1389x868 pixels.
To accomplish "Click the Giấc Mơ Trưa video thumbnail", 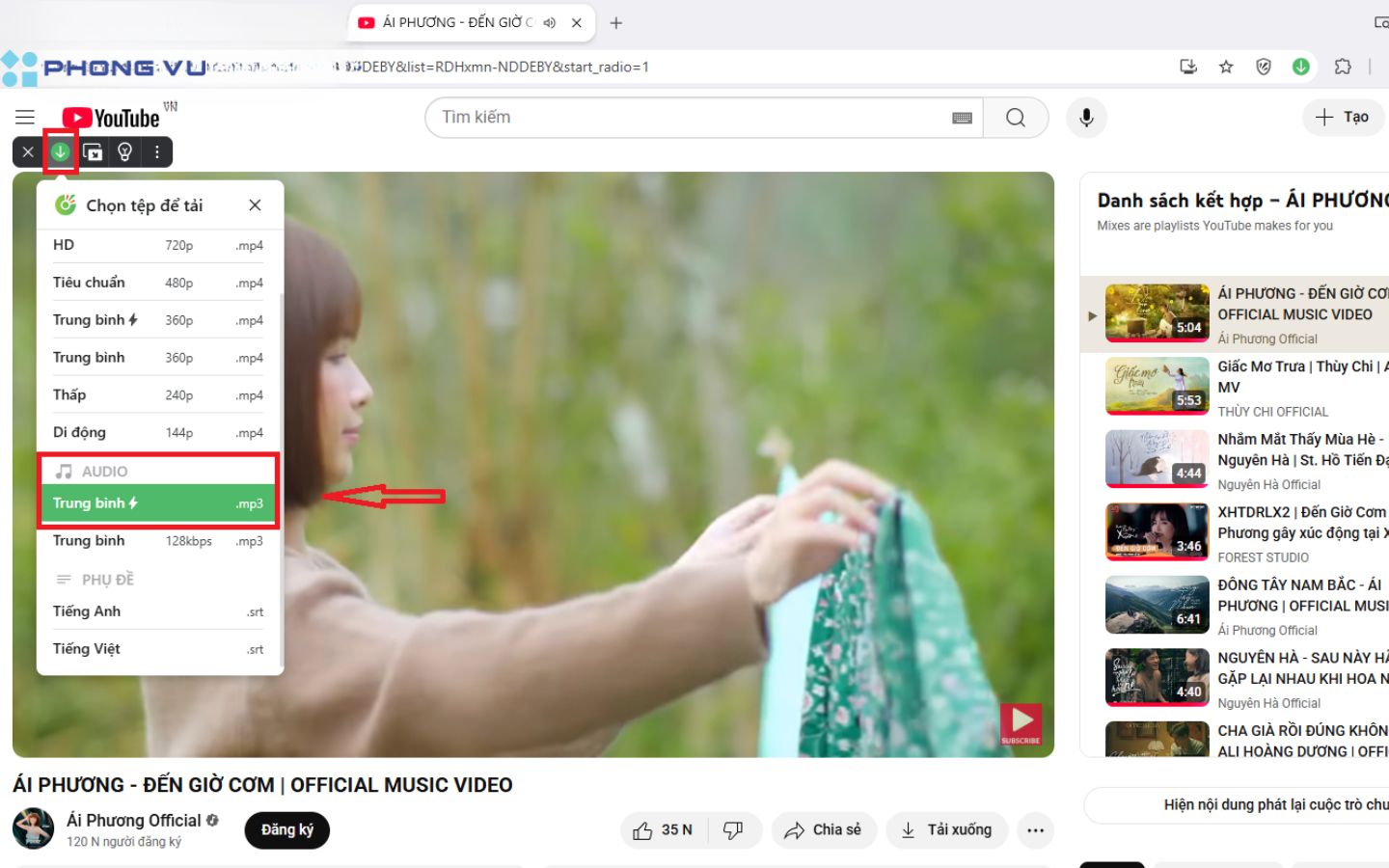I will point(1157,386).
